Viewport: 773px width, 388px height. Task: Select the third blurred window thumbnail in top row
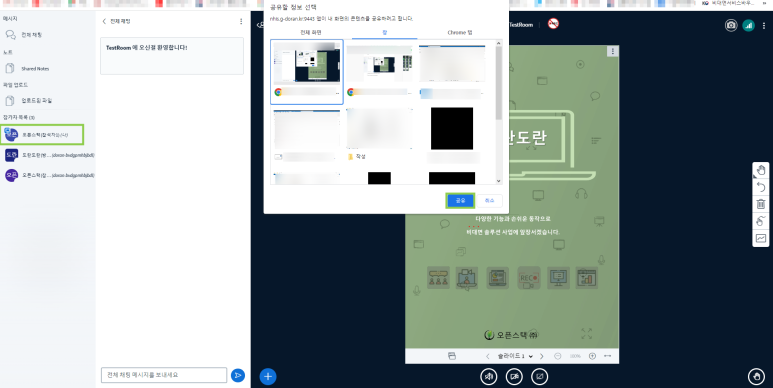click(x=452, y=72)
